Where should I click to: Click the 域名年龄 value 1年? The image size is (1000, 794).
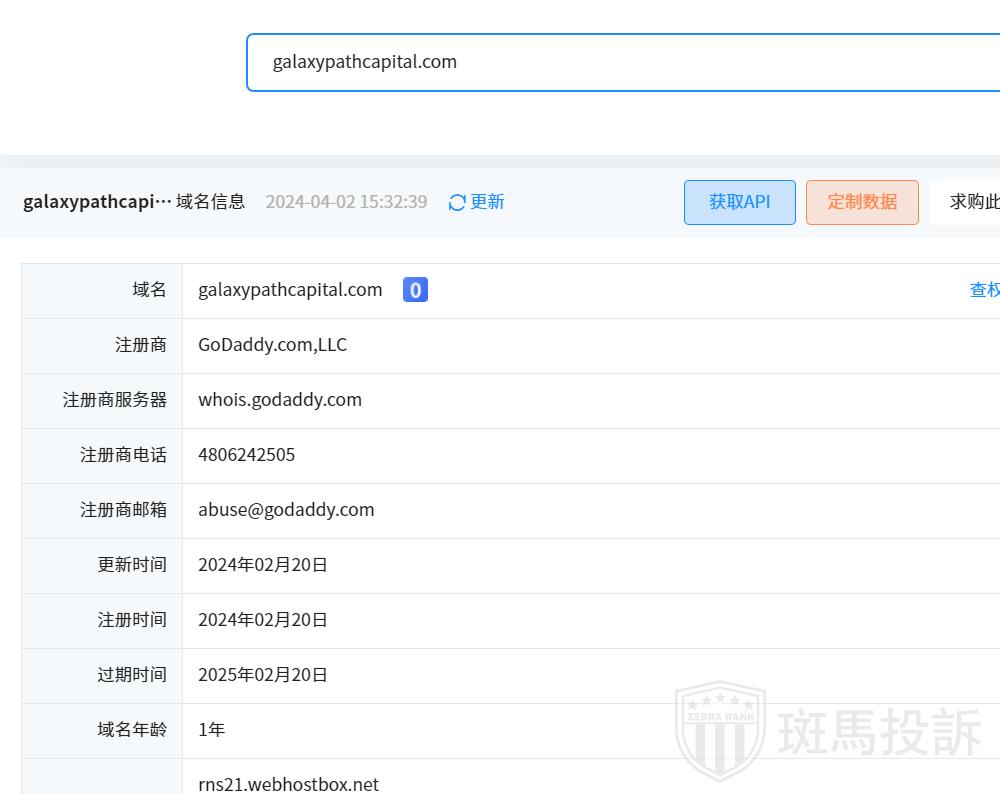211,730
